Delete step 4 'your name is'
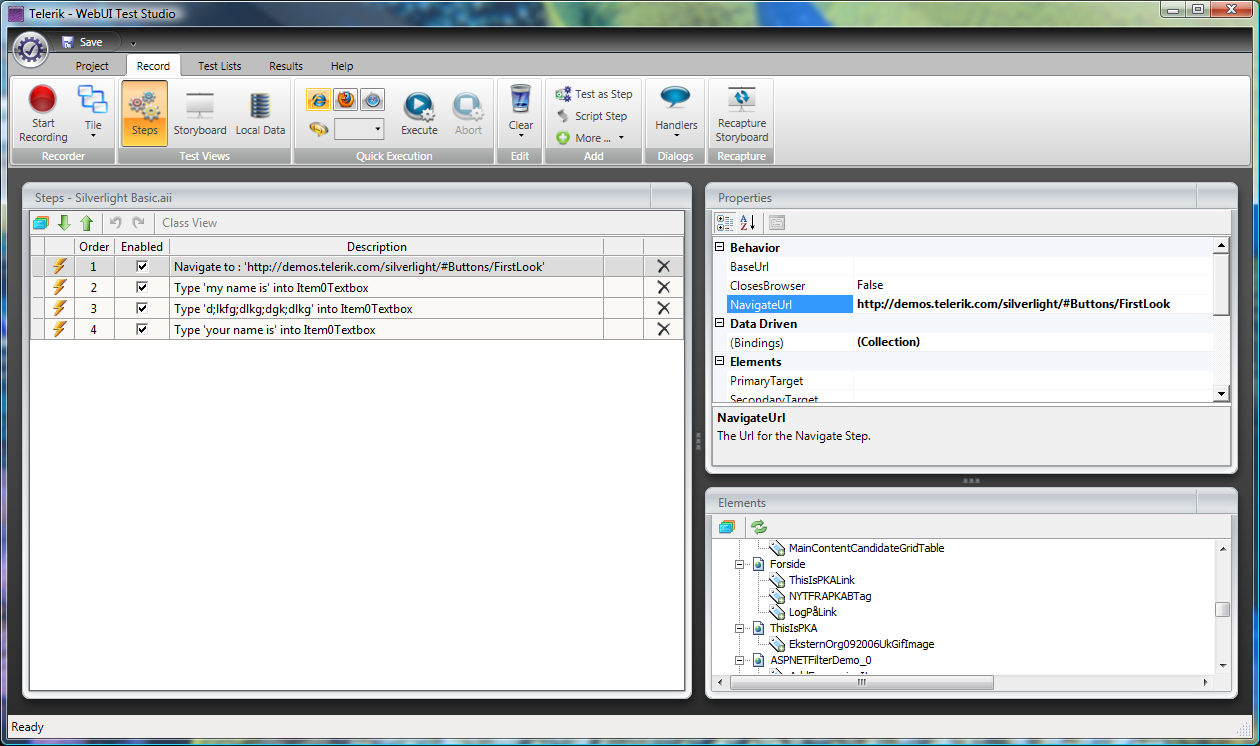 [x=663, y=329]
